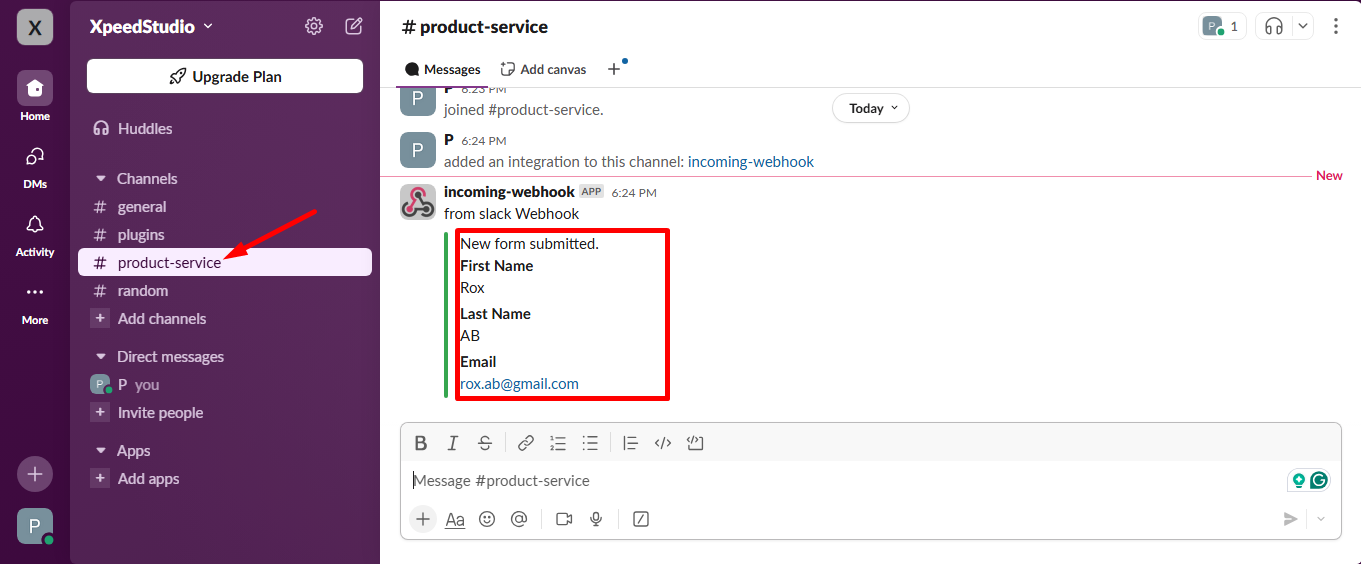Open the More options ellipsis in sidebar
1361x564 pixels.
point(35,301)
